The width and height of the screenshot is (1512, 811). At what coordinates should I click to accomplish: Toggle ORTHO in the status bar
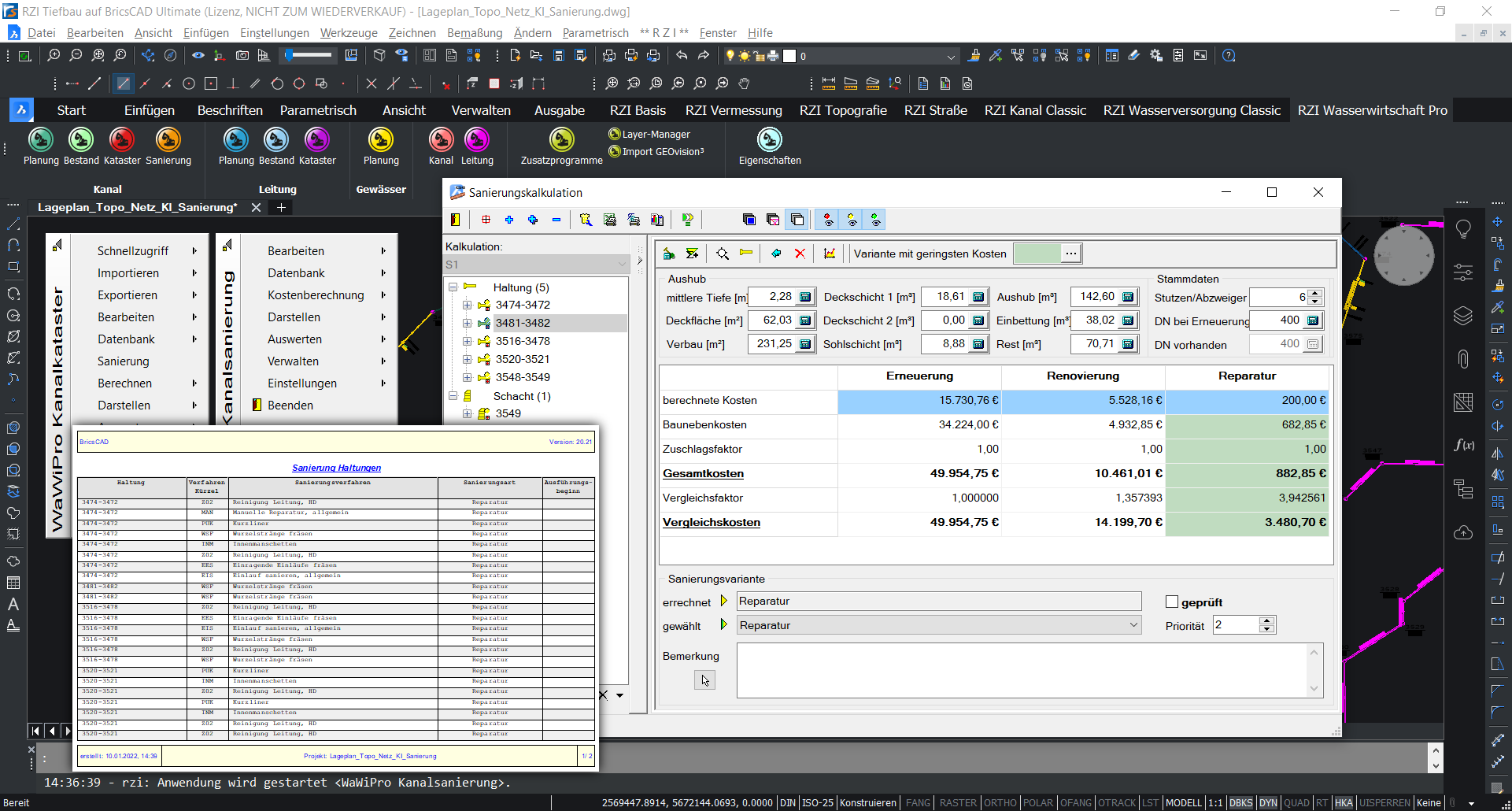coord(1000,803)
